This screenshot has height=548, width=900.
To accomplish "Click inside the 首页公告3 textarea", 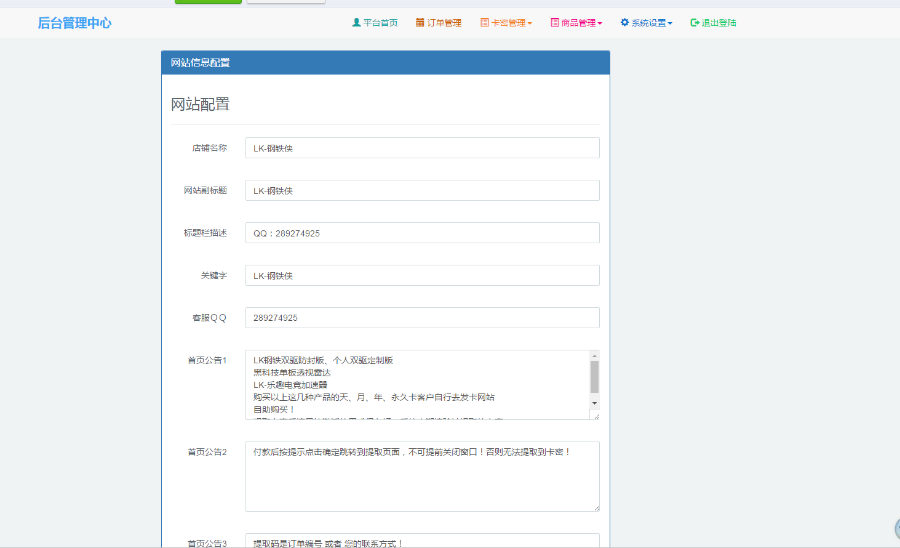I will [x=422, y=541].
